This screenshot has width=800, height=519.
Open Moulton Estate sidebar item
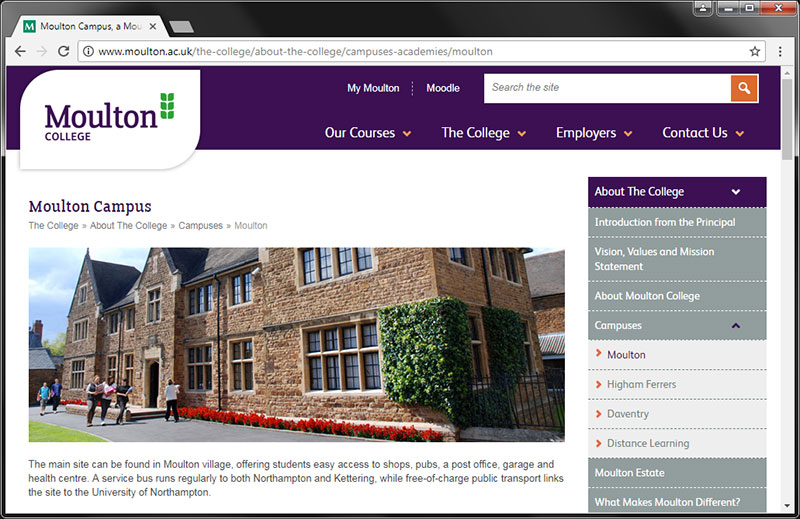point(677,473)
